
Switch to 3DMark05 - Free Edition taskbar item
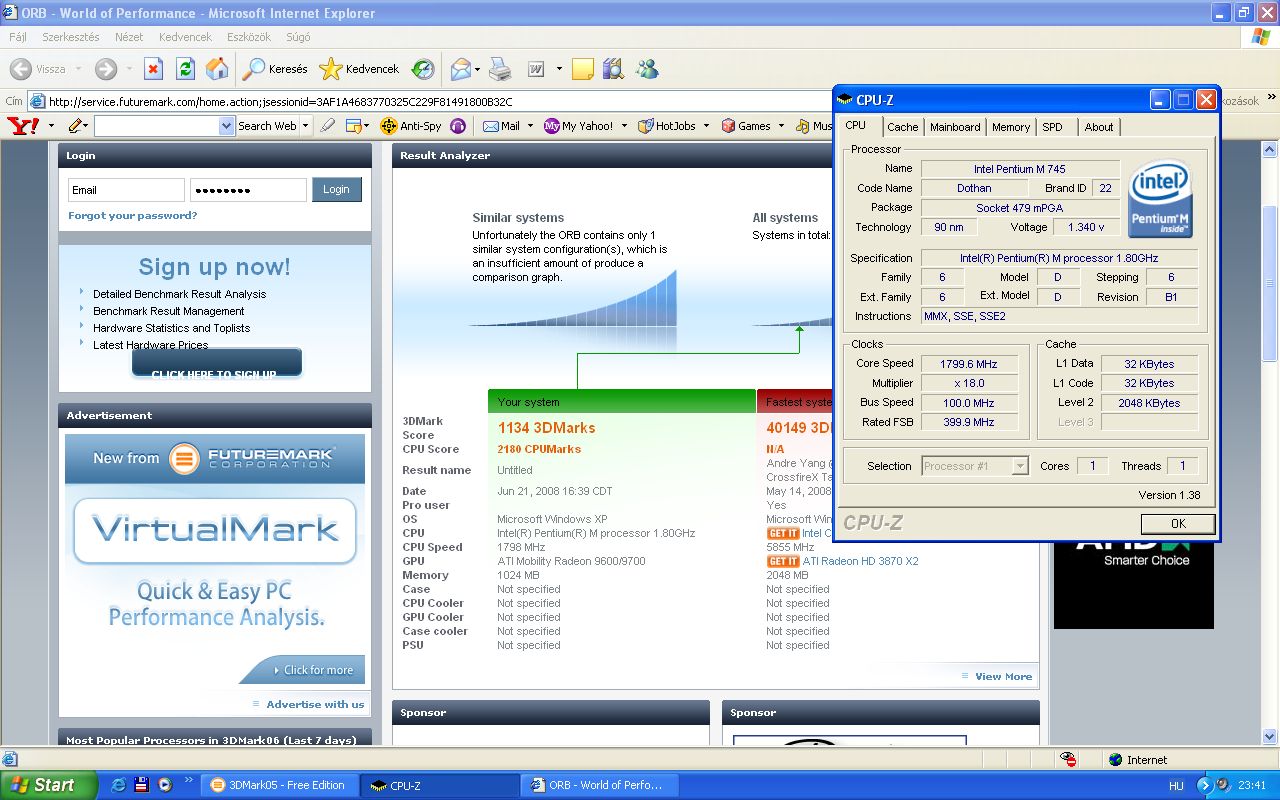click(278, 785)
